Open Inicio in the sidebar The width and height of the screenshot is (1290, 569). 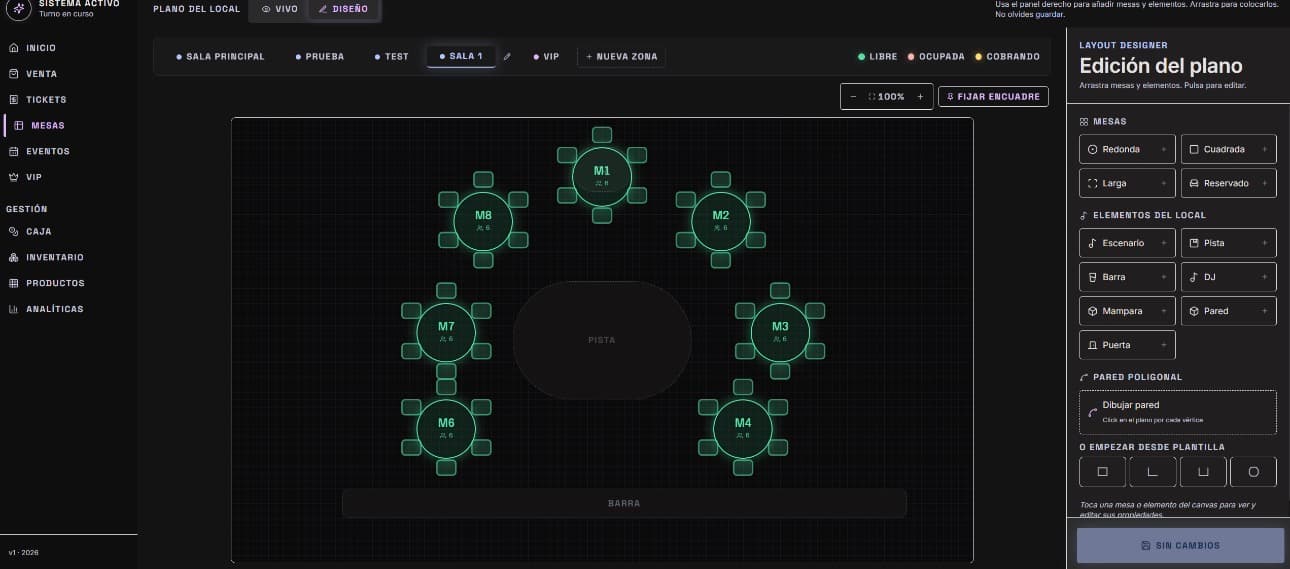(40, 48)
